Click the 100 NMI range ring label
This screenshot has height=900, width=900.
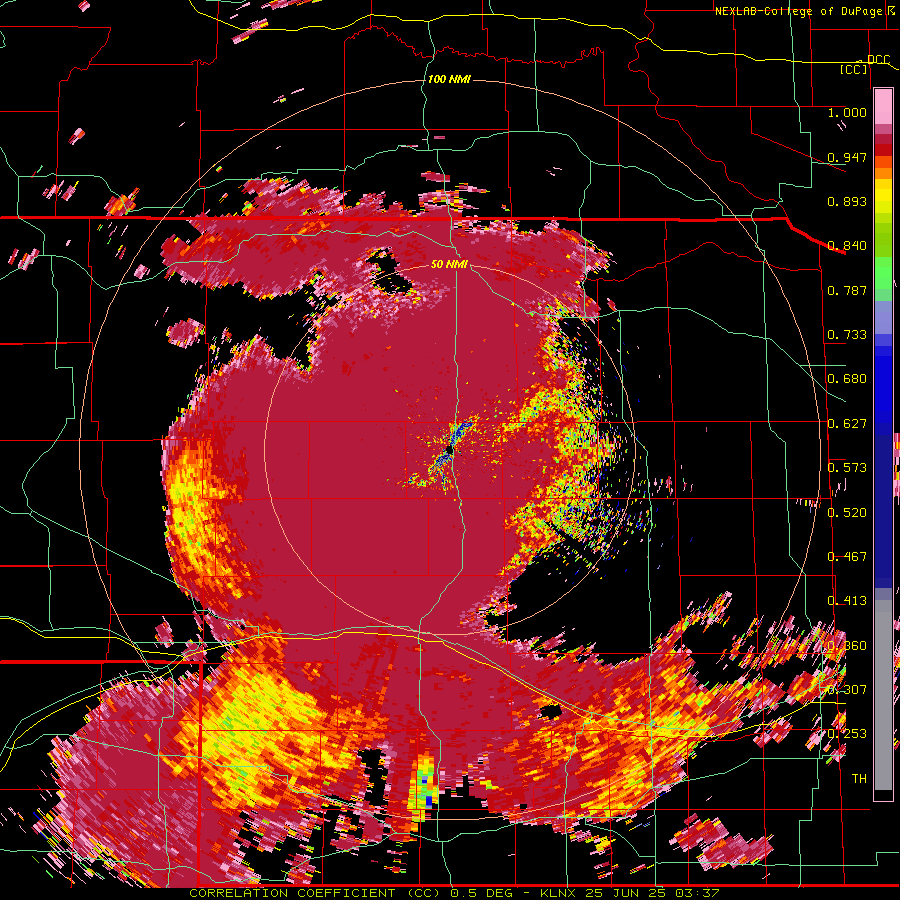tap(449, 79)
